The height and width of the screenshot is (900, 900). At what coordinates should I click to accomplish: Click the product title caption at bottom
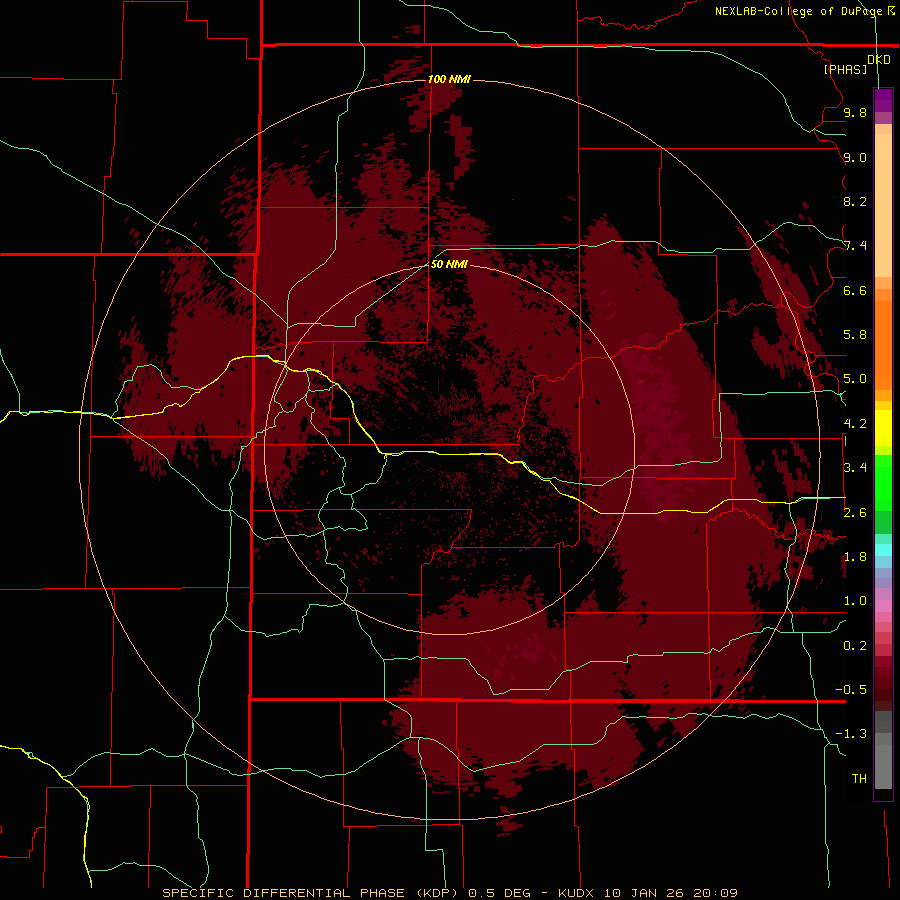(x=449, y=893)
